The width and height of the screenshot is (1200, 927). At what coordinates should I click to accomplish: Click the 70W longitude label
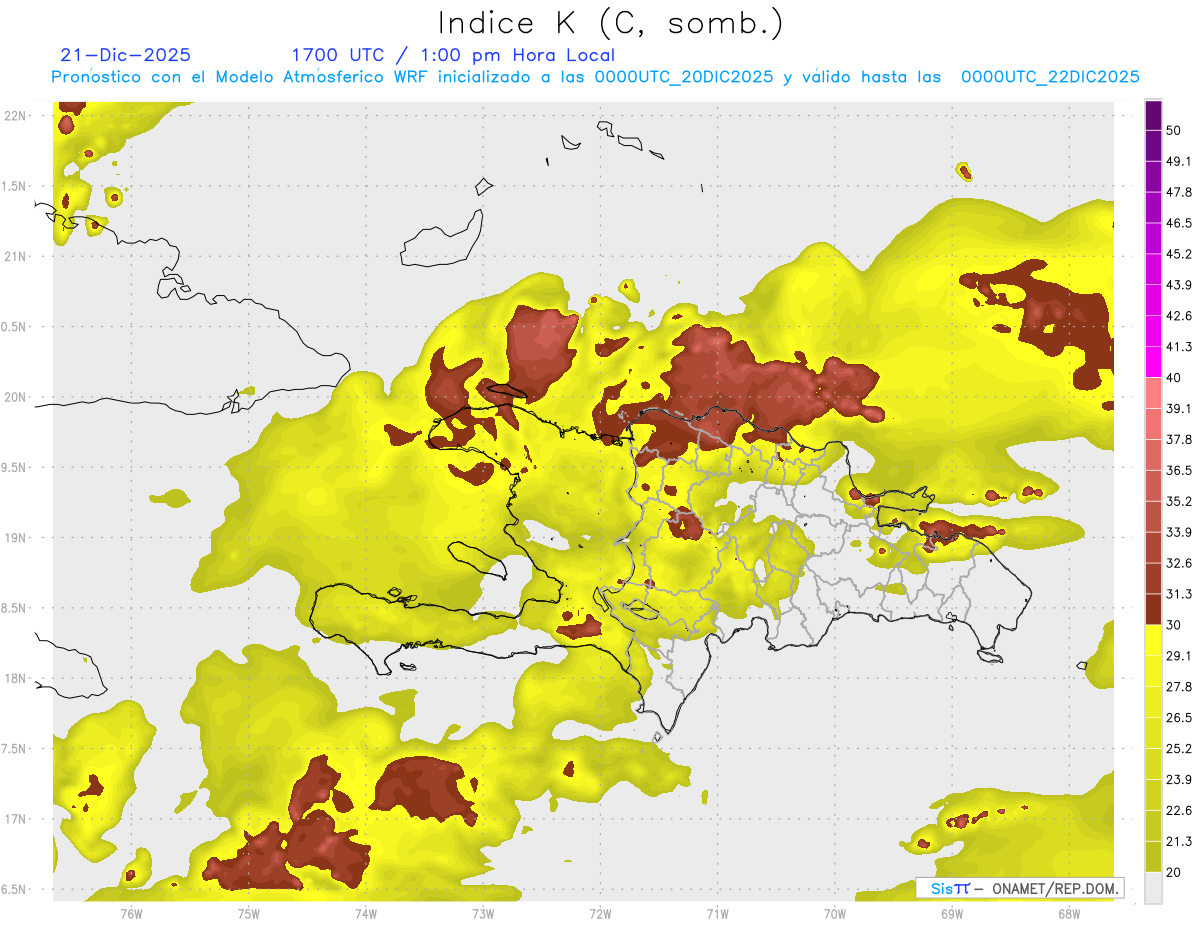pyautogui.click(x=835, y=913)
